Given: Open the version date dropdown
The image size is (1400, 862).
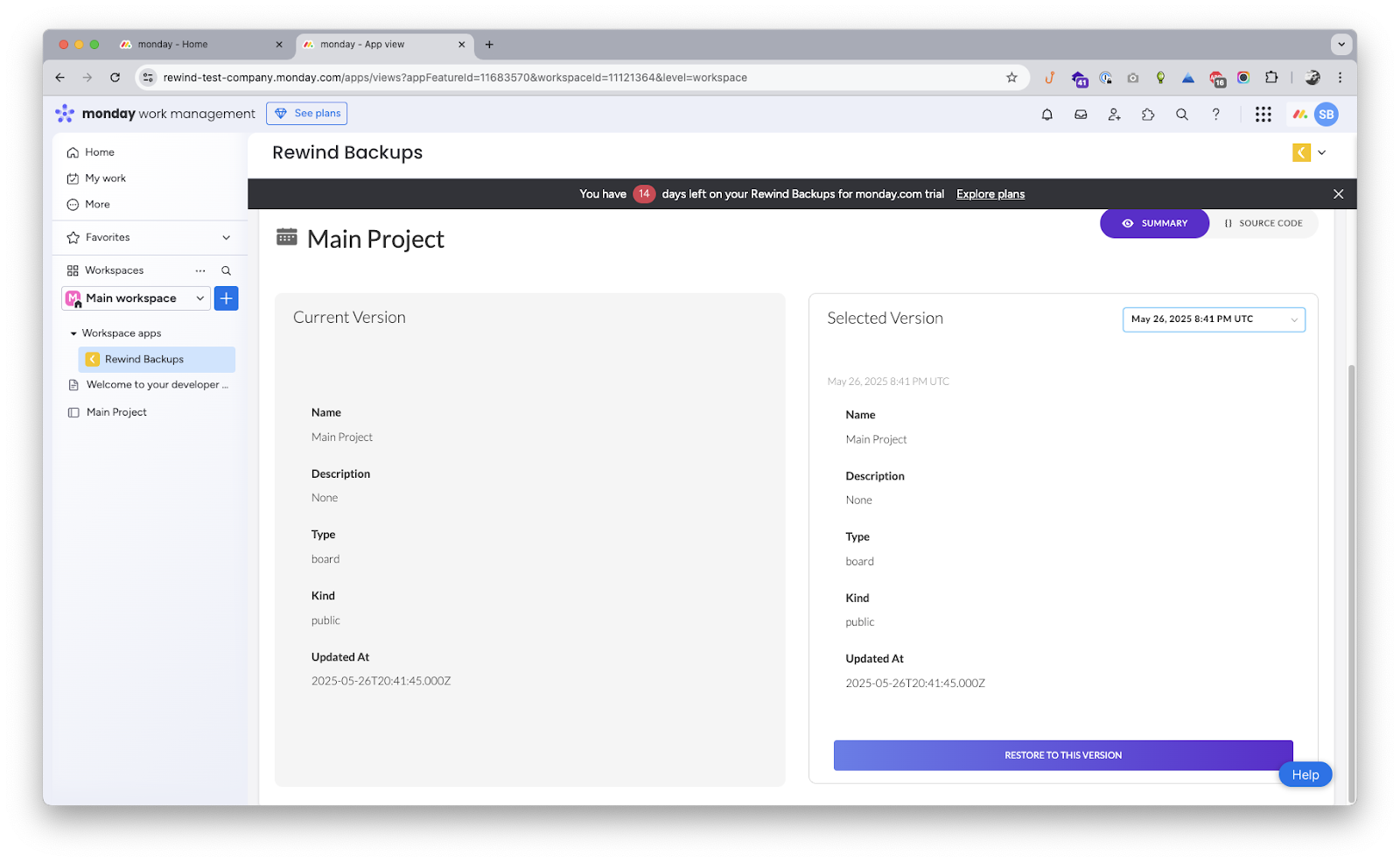Looking at the screenshot, I should click(1214, 319).
